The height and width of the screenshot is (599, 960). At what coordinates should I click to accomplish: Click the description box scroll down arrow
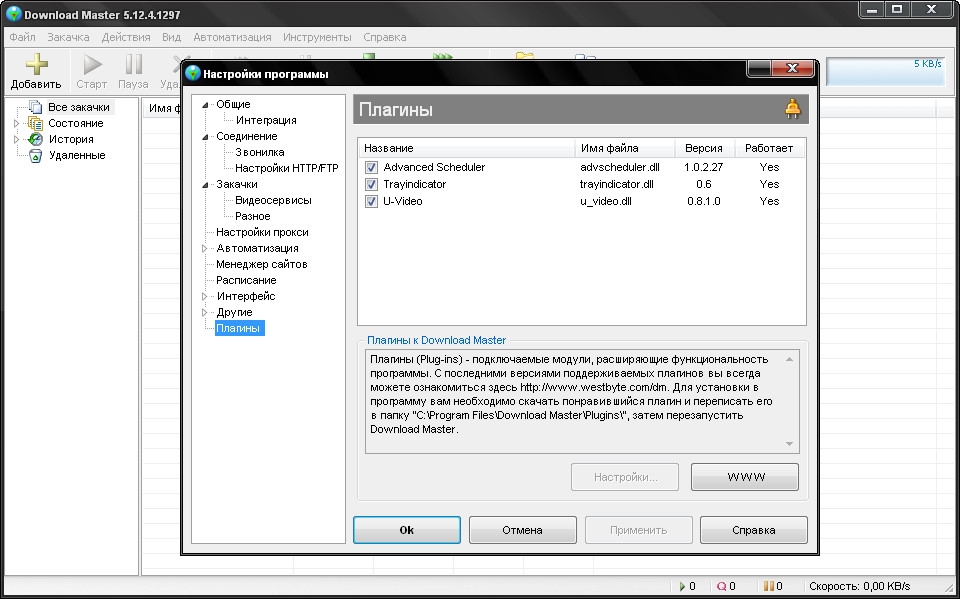(790, 444)
